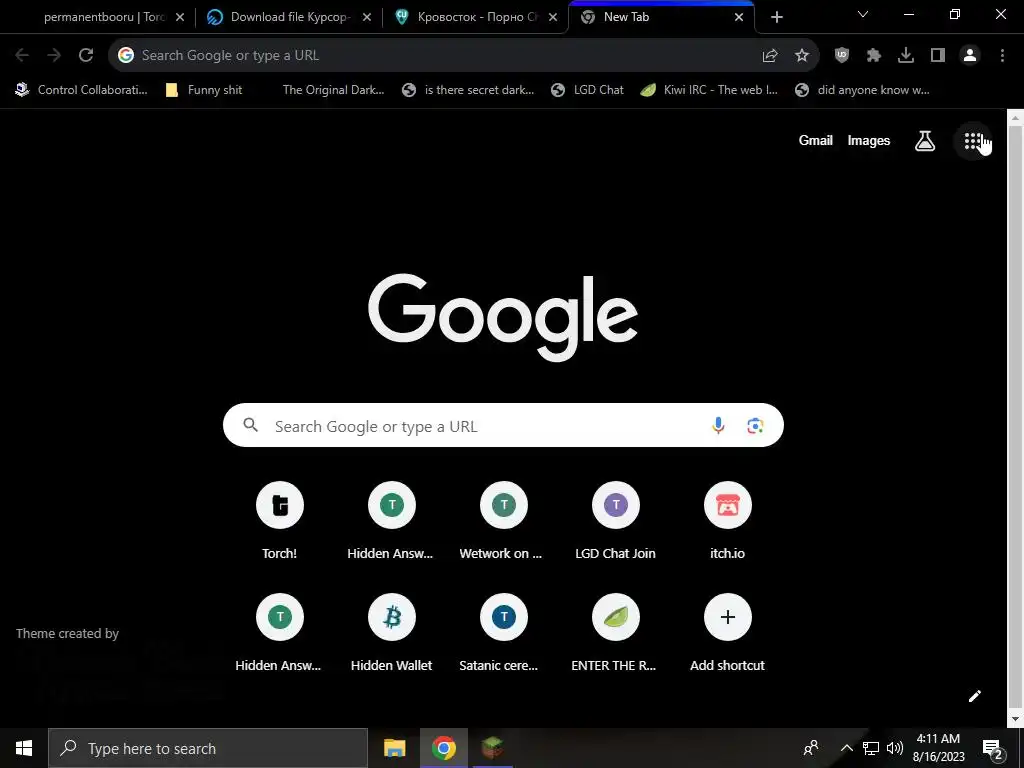Open the Chrome profile avatar
Image resolution: width=1024 pixels, height=768 pixels.
coord(970,56)
